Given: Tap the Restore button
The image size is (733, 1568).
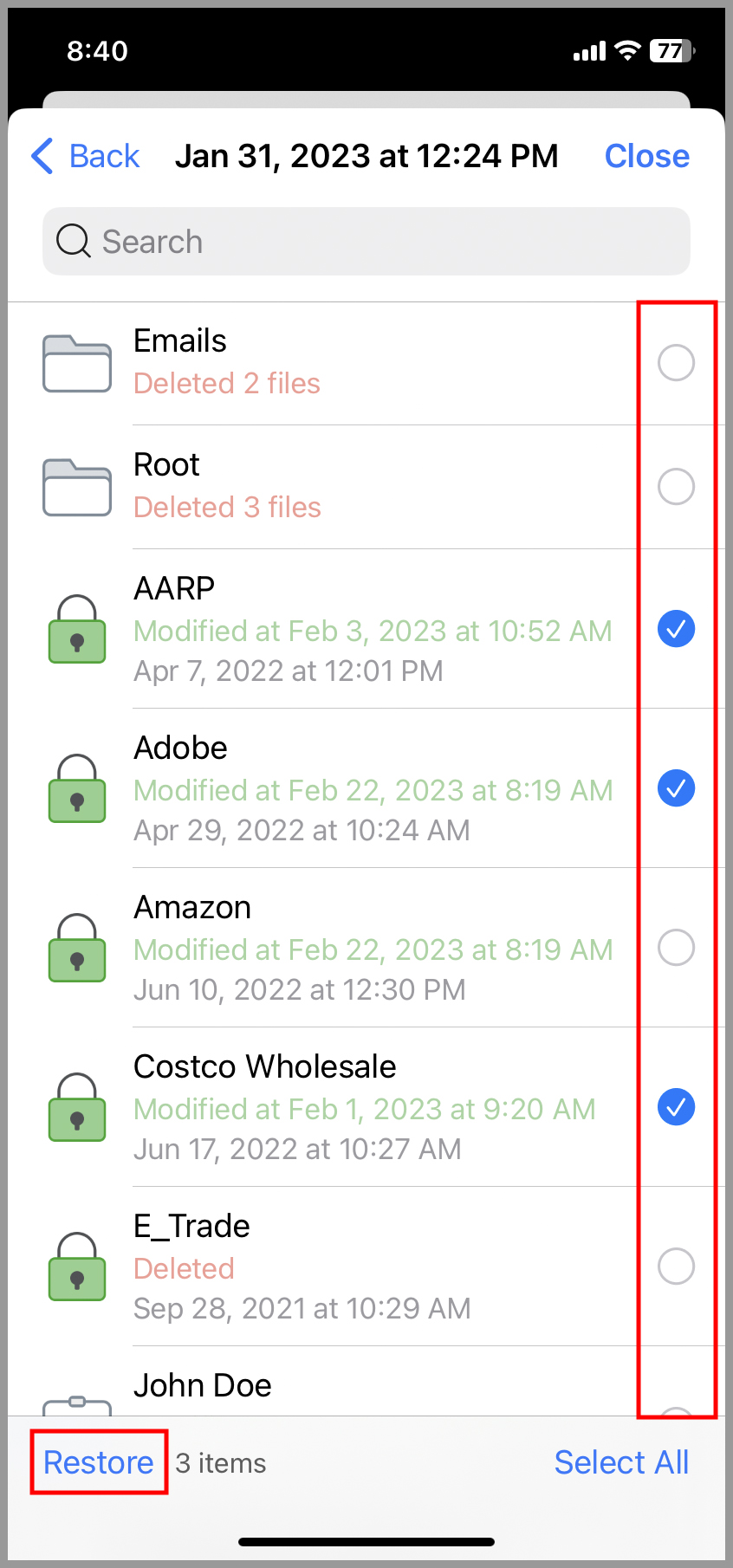Looking at the screenshot, I should tap(99, 1462).
